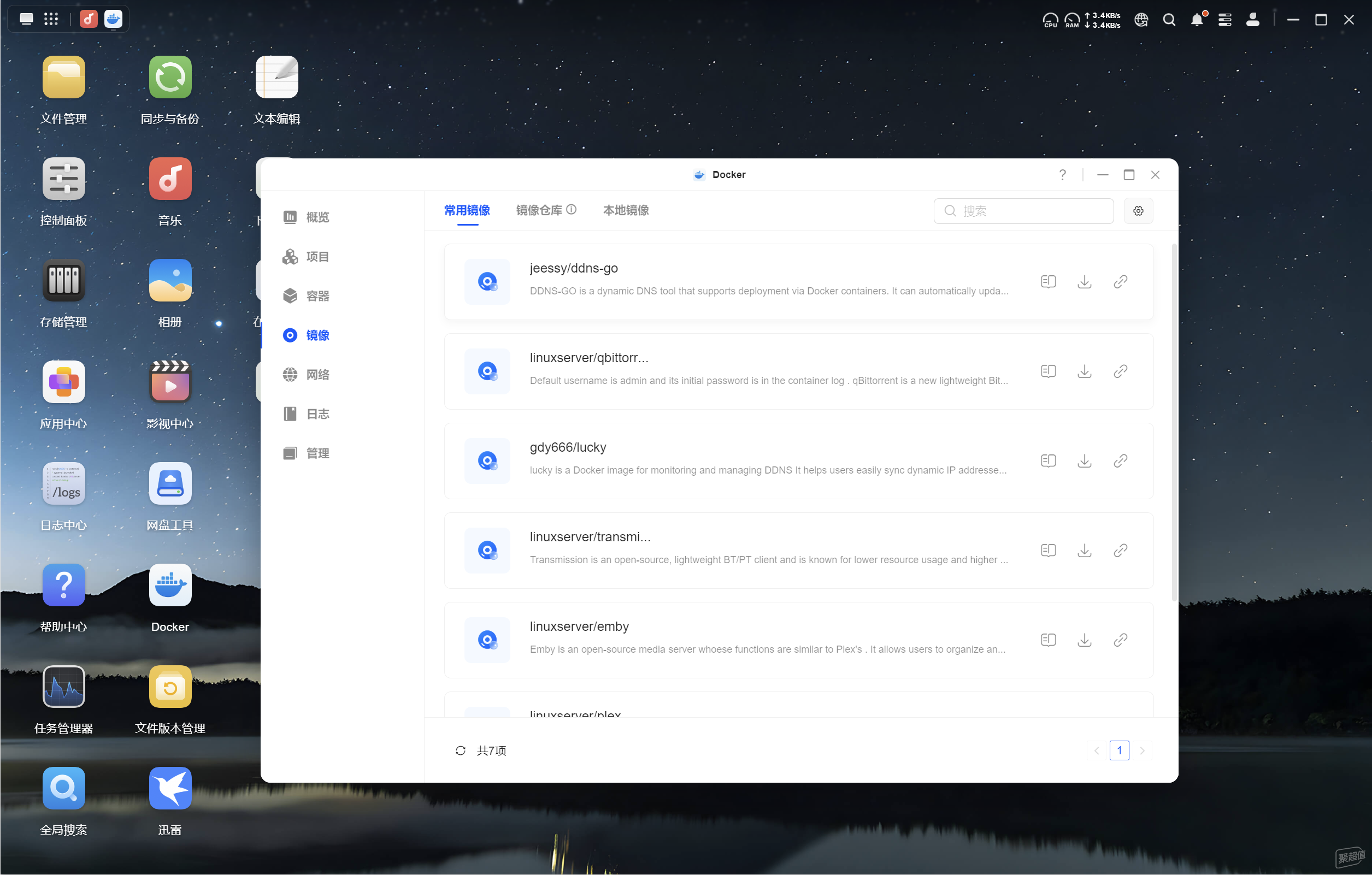The image size is (1372, 875).
Task: Open the 概览 overview section in Docker sidebar
Action: [307, 217]
